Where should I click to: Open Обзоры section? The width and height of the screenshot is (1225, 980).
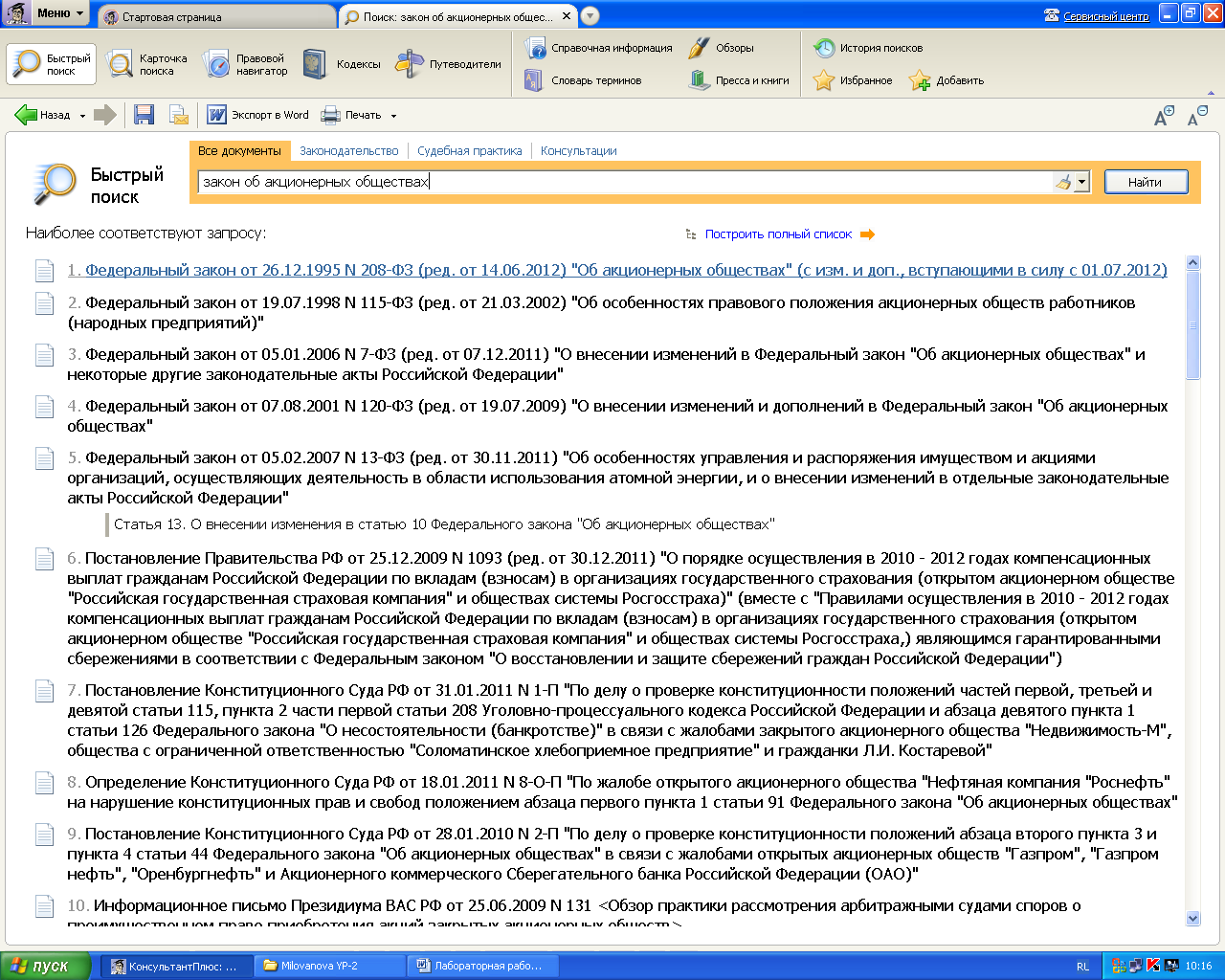coord(721,48)
